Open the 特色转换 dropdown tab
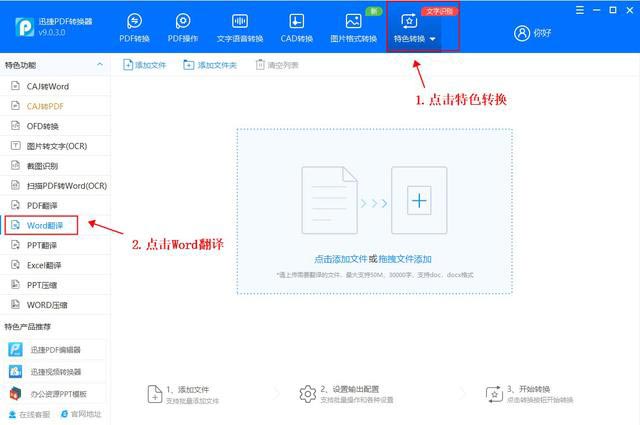The image size is (640, 425). (x=414, y=27)
